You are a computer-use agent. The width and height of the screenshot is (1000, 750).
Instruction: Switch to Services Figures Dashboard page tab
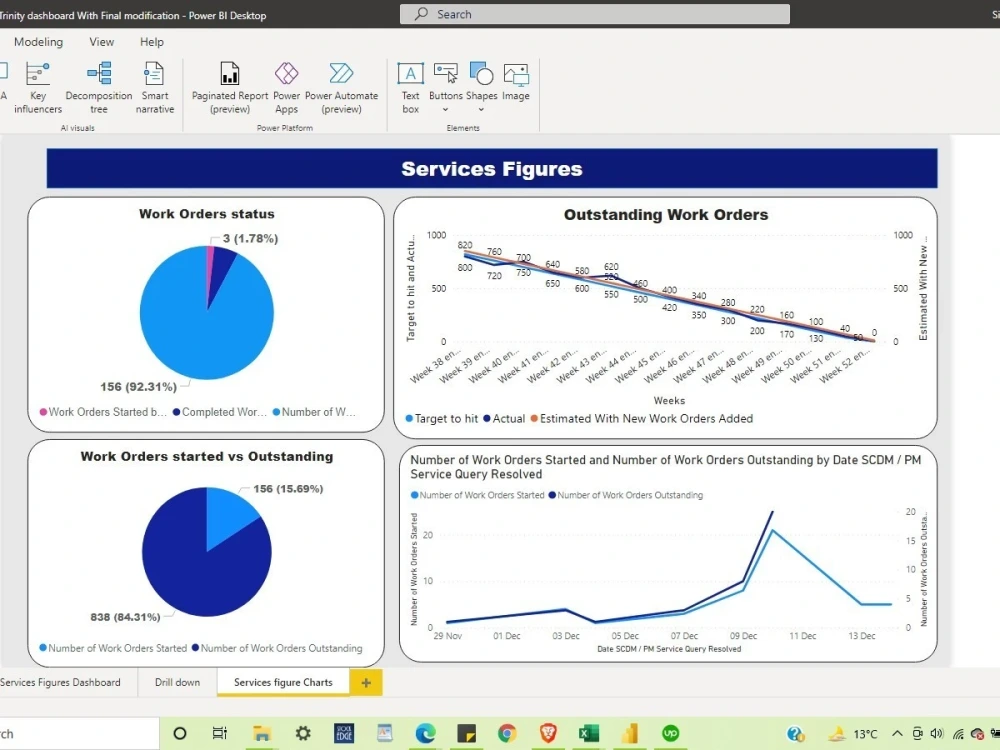tap(60, 682)
